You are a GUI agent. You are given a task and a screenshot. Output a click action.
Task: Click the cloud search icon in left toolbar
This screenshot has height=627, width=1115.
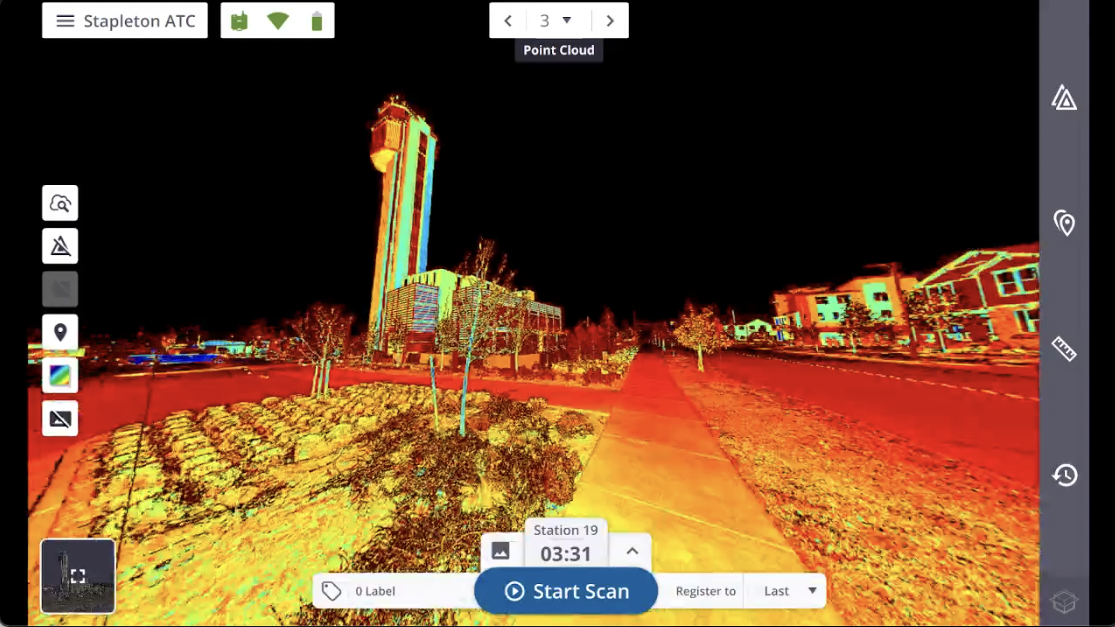point(60,203)
